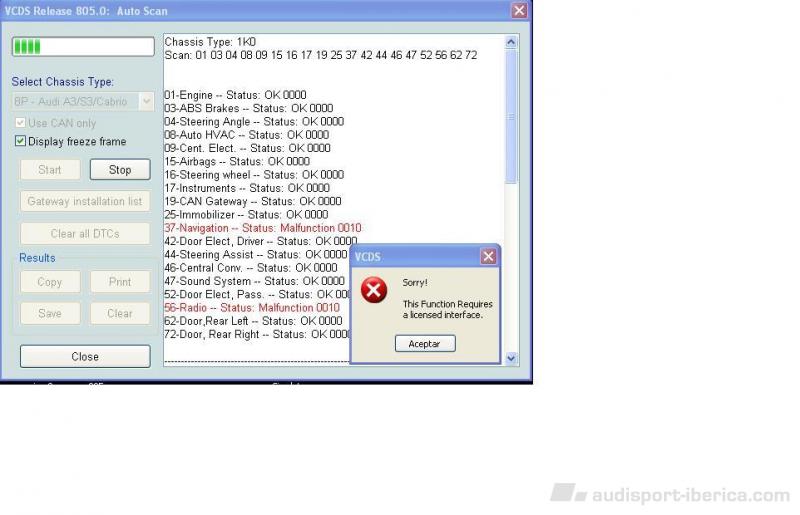This screenshot has width=800, height=515.
Task: Close the Auto Scan window
Action: click(x=519, y=10)
